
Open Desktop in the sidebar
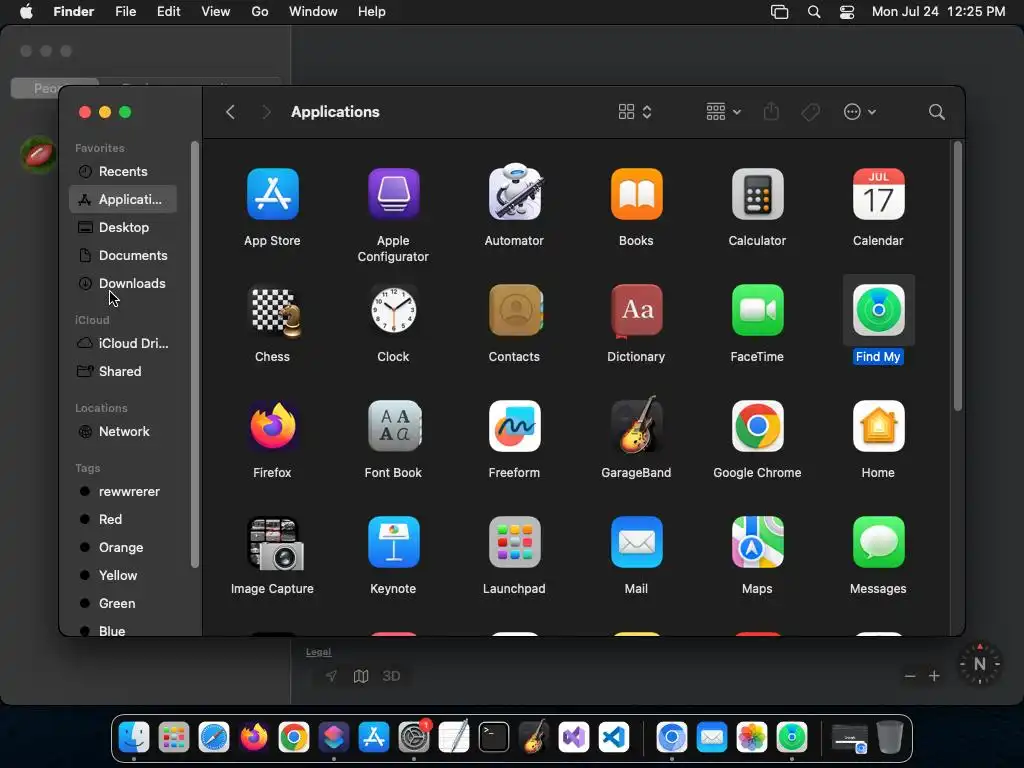click(x=123, y=228)
